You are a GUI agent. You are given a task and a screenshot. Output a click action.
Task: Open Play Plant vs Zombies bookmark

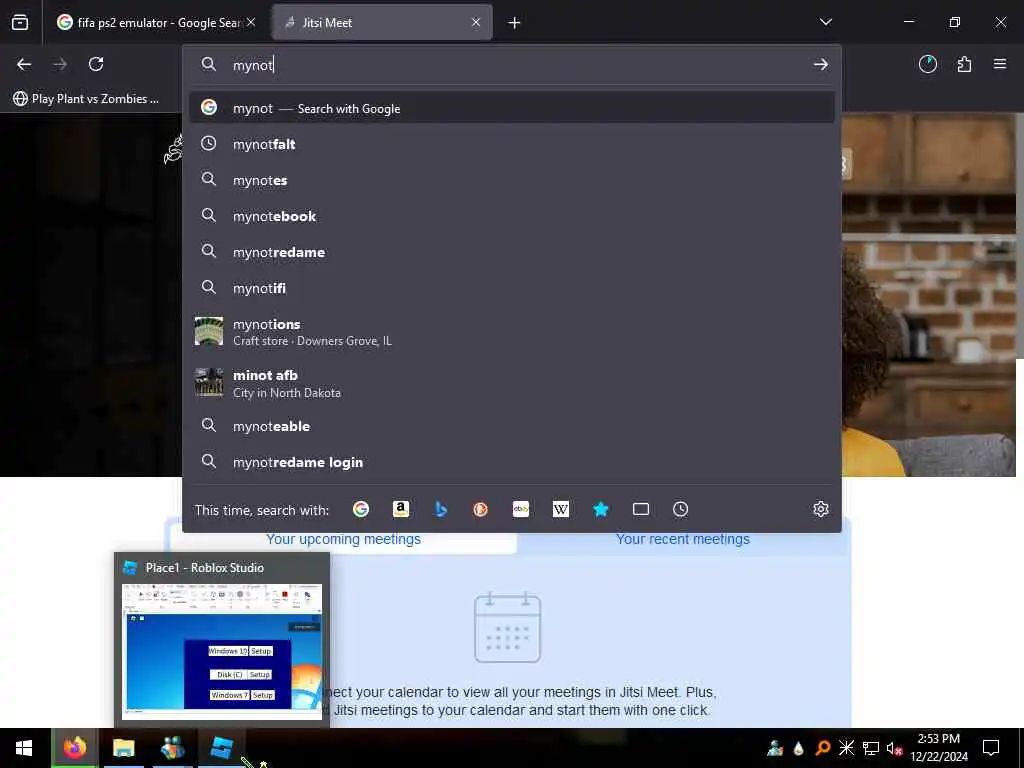(86, 99)
